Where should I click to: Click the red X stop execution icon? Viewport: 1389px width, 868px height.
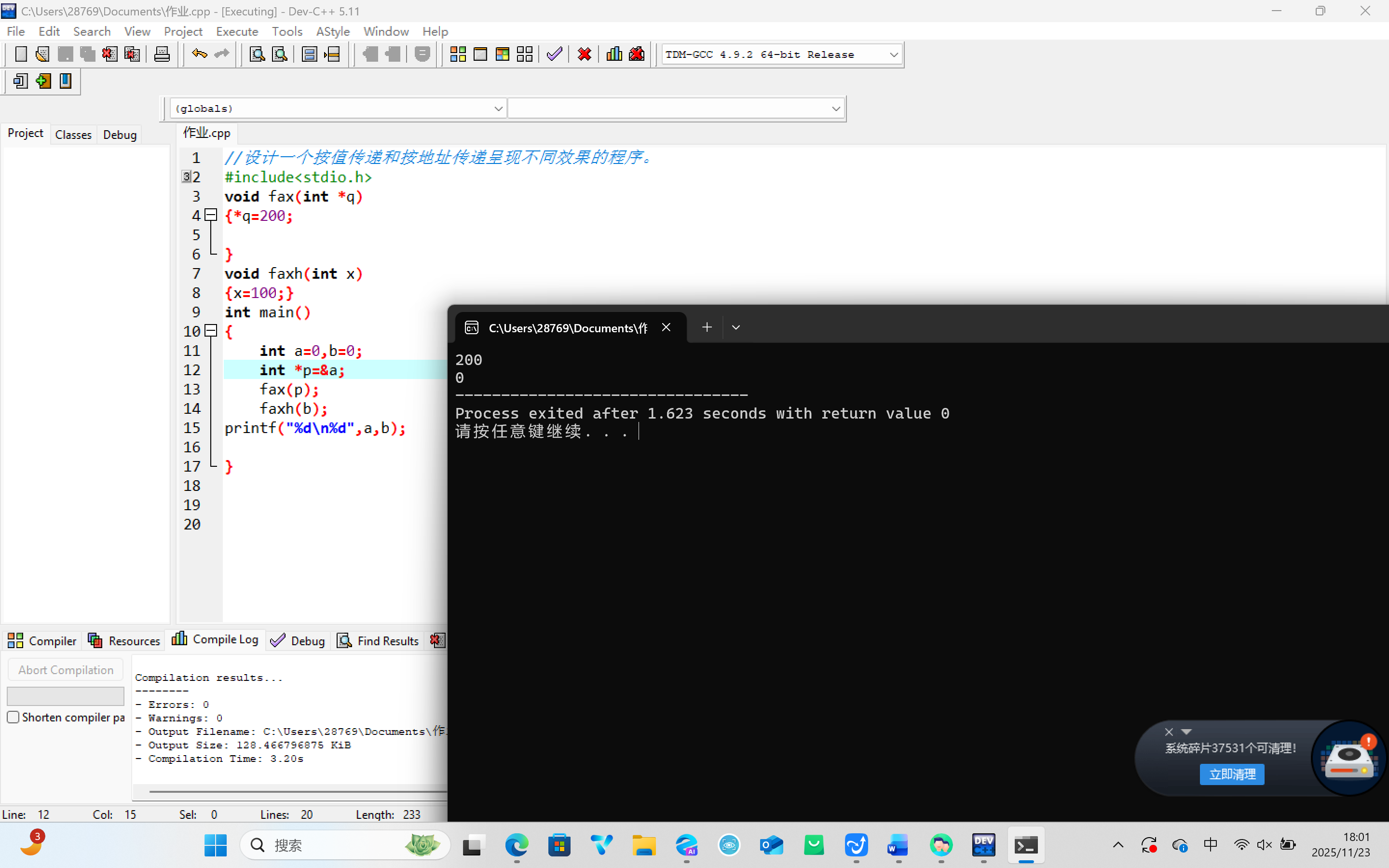[x=585, y=54]
